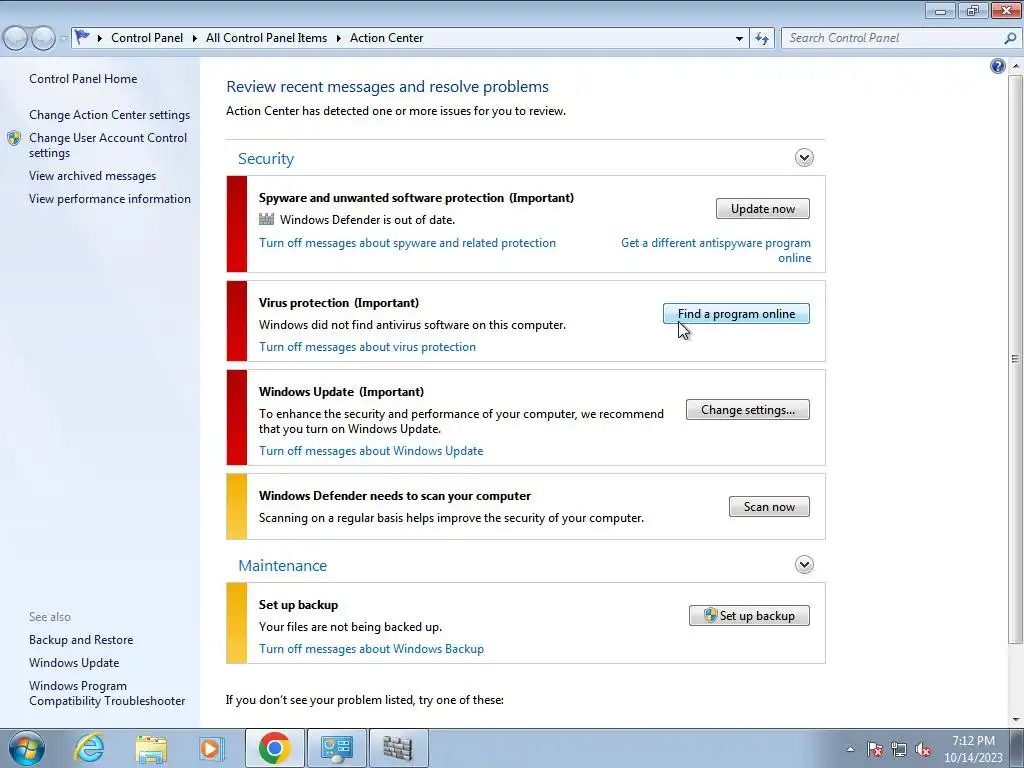Open the recent pages dropdown arrow

[x=63, y=38]
